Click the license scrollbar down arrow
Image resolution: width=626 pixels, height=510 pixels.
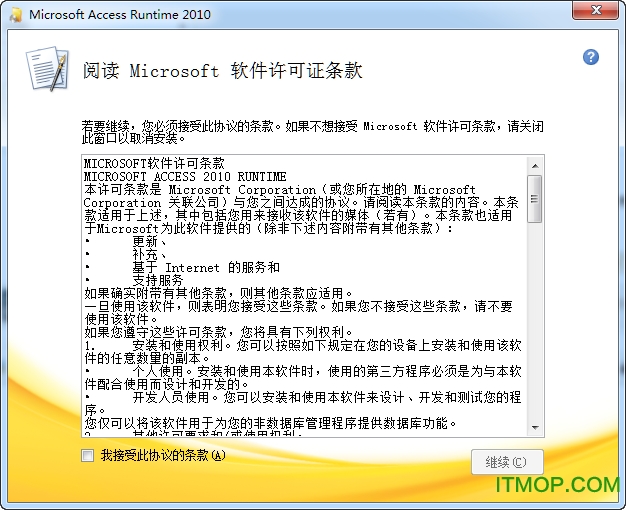535,428
